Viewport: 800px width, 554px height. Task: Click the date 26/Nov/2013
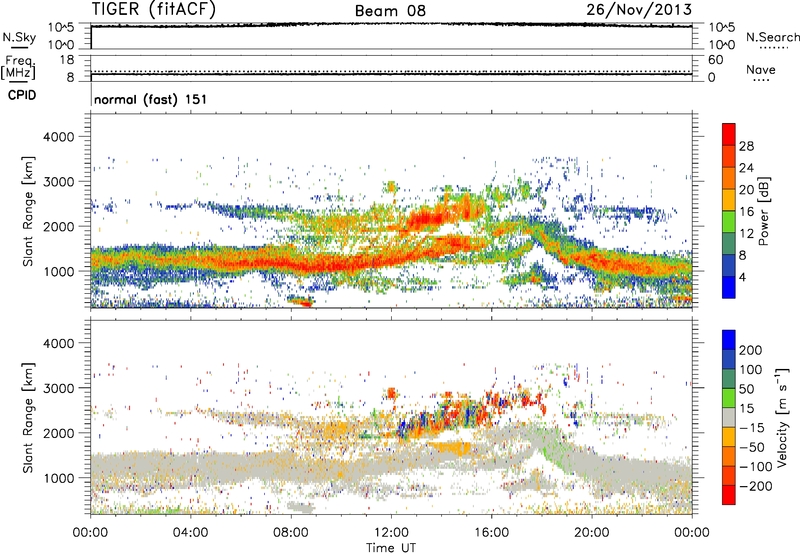(639, 9)
